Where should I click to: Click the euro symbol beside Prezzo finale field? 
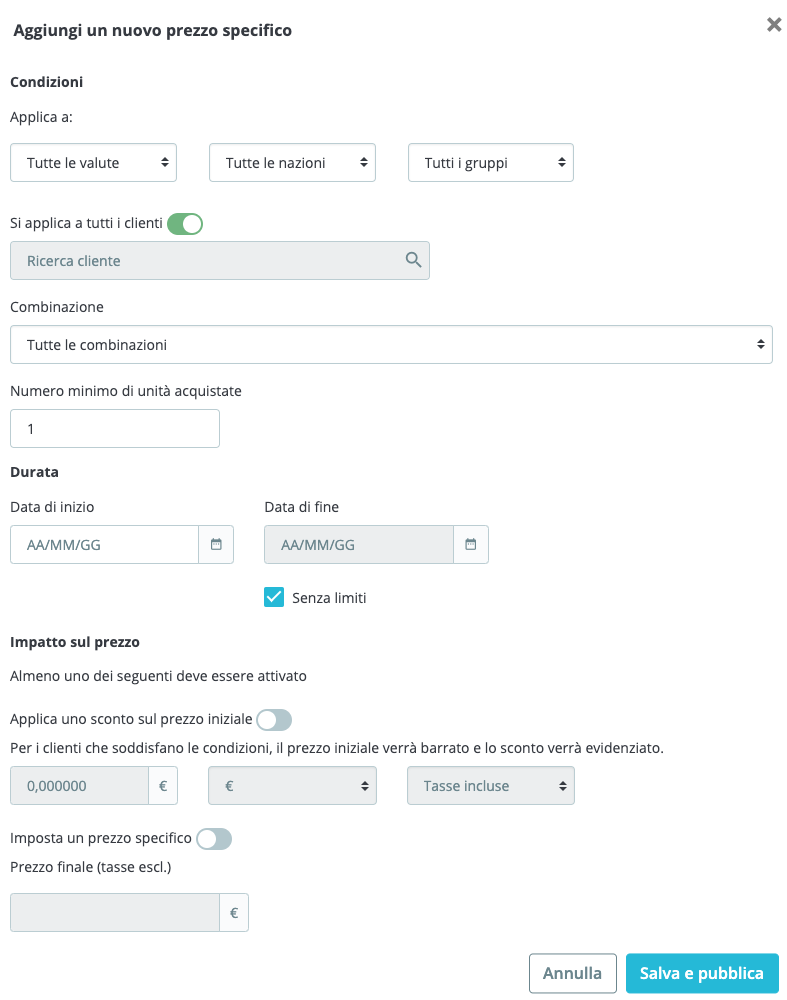pos(234,913)
